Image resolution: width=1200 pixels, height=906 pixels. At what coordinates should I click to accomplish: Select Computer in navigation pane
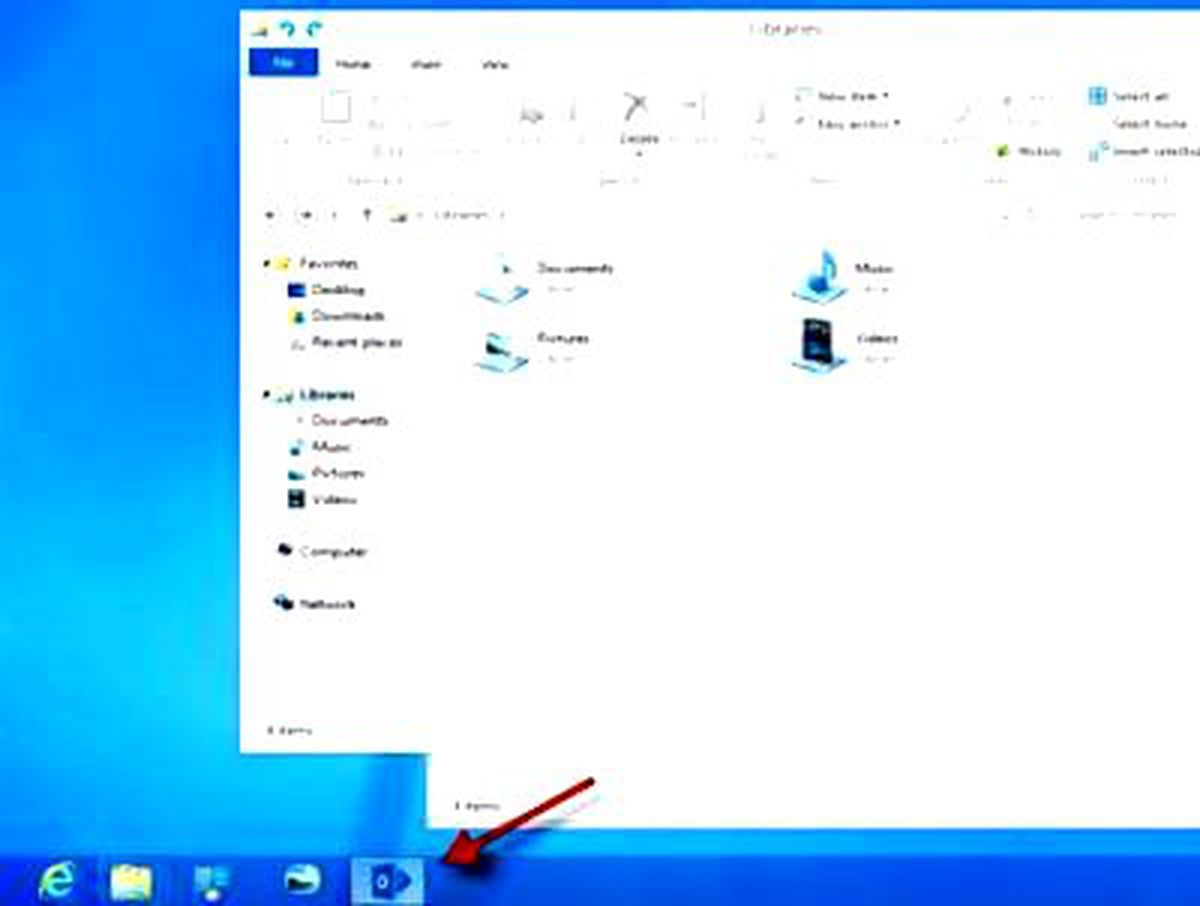[x=322, y=551]
